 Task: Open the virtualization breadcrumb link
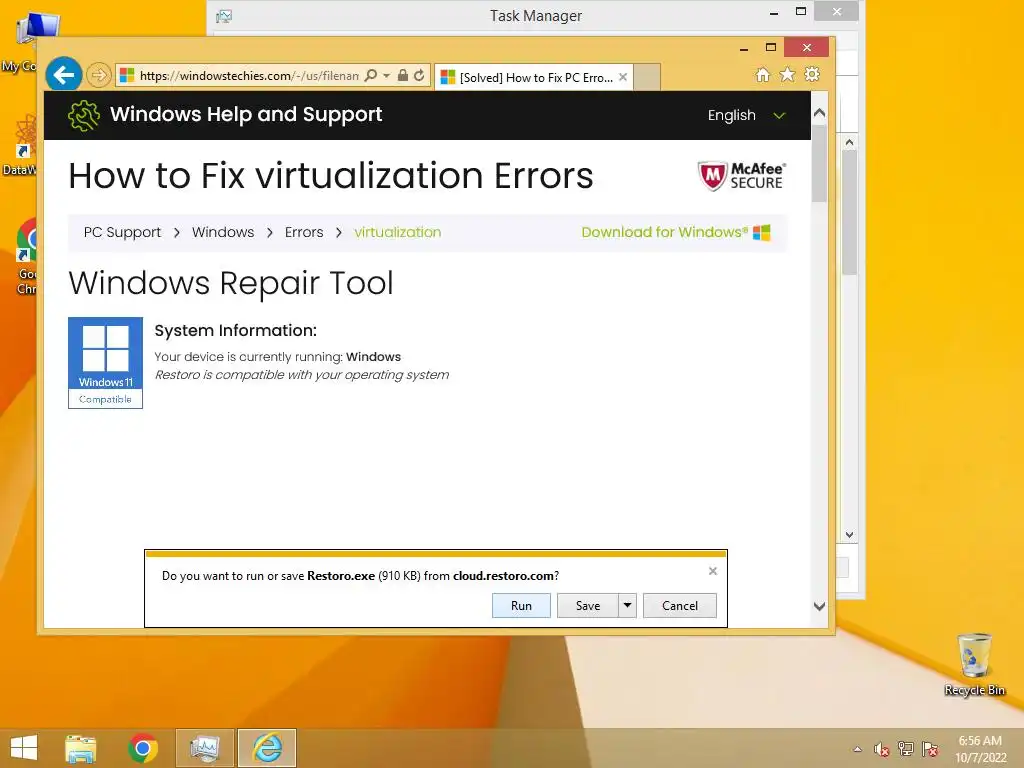click(x=398, y=232)
